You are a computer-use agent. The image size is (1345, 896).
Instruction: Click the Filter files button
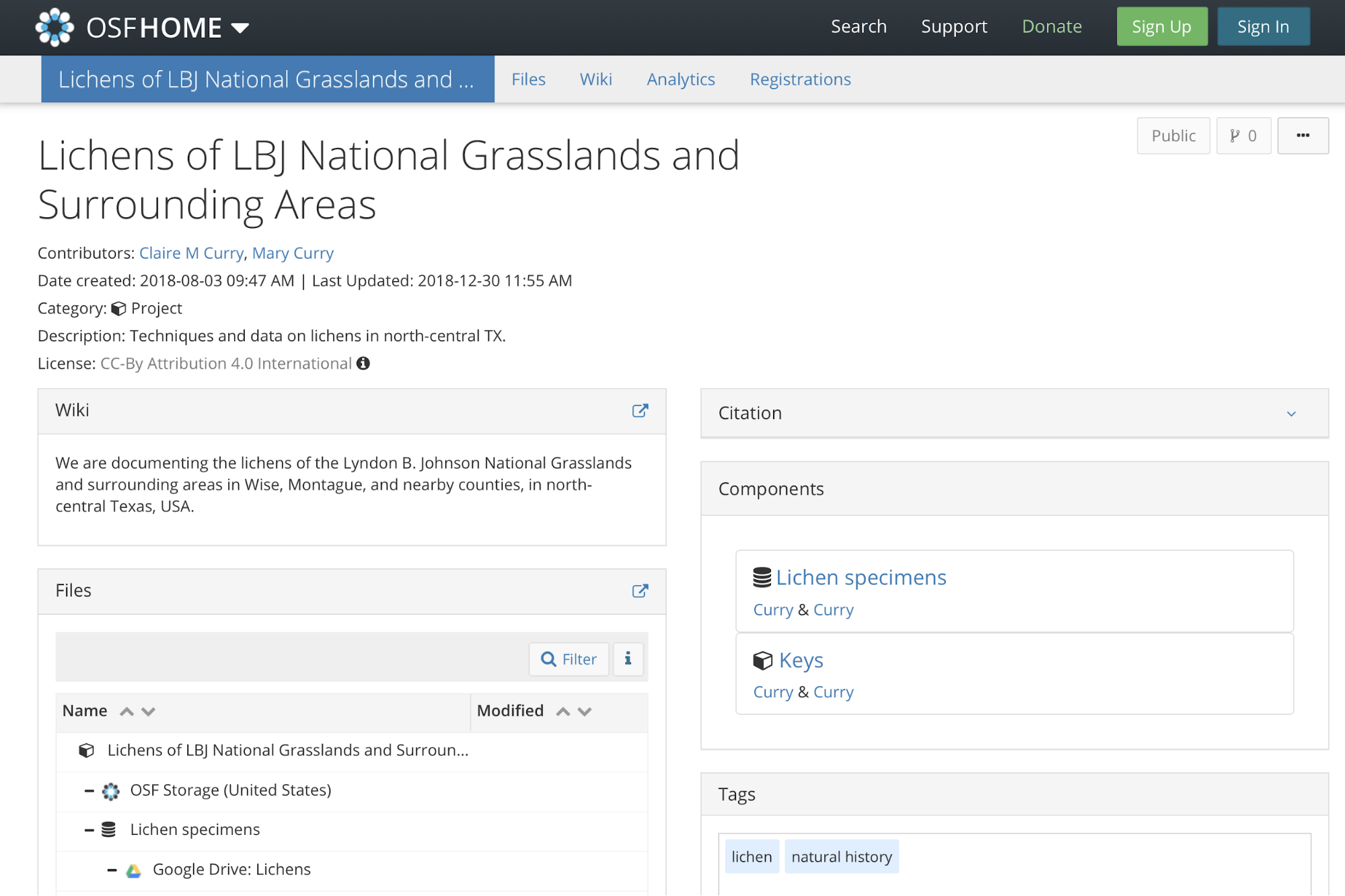pyautogui.click(x=569, y=659)
